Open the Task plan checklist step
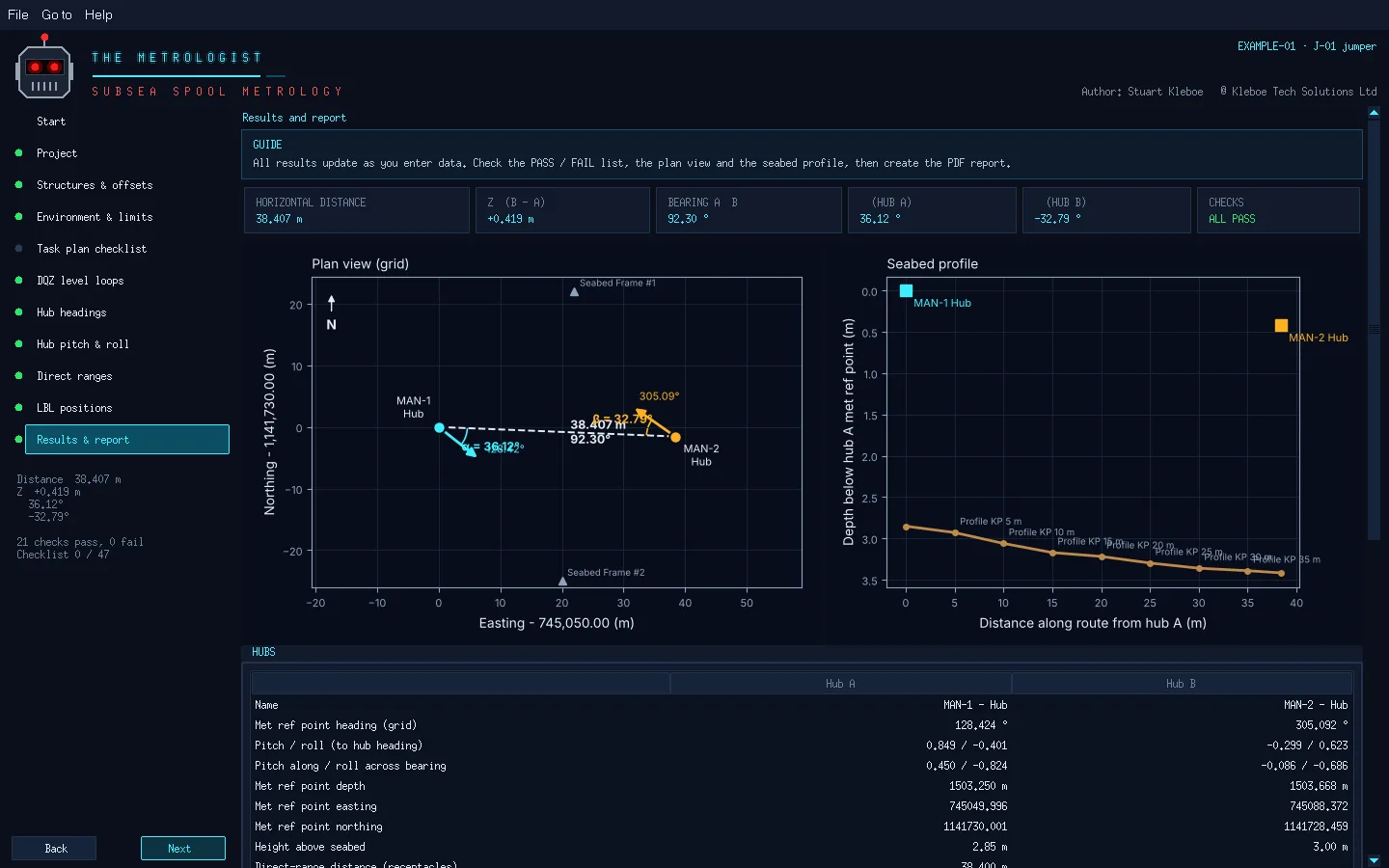This screenshot has width=1389, height=868. pos(92,249)
